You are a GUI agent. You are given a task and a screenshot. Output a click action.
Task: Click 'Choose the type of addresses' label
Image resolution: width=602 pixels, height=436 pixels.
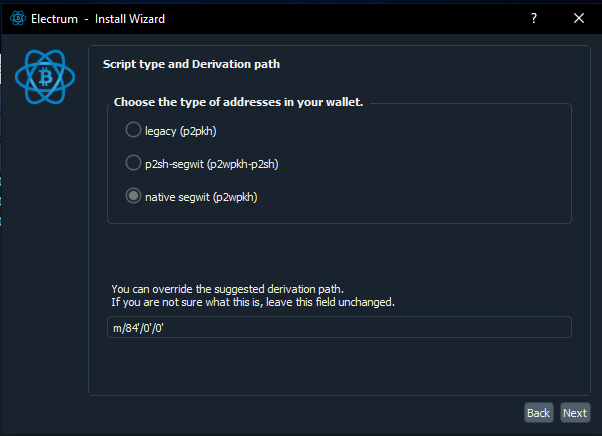tap(238, 102)
